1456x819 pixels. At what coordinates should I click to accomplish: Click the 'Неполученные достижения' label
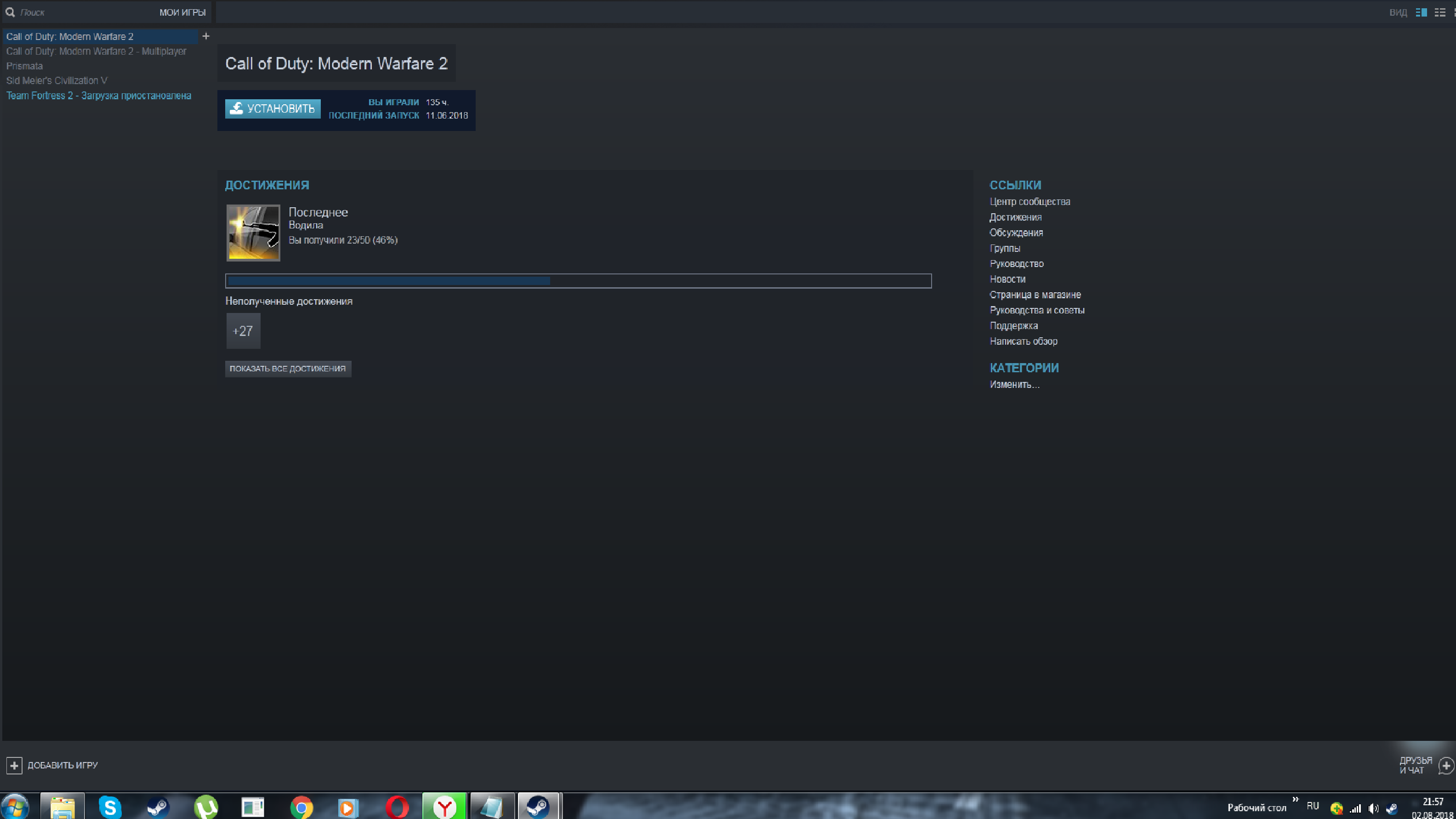point(289,301)
